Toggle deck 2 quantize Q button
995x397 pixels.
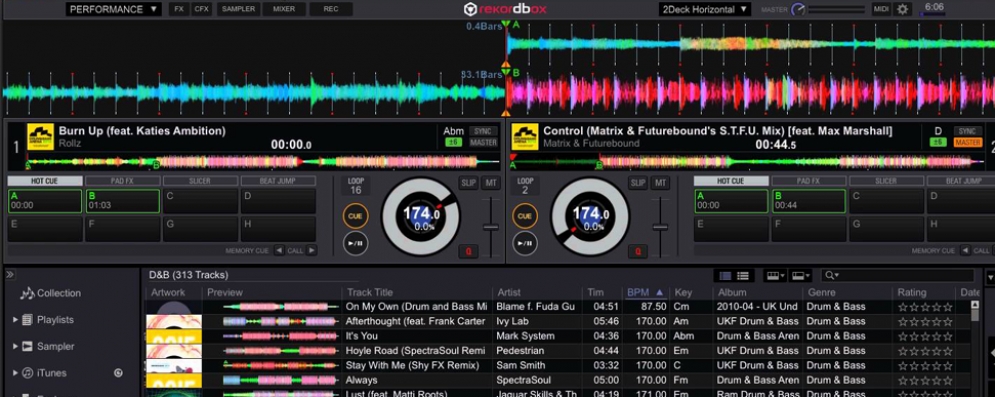pyautogui.click(x=638, y=251)
